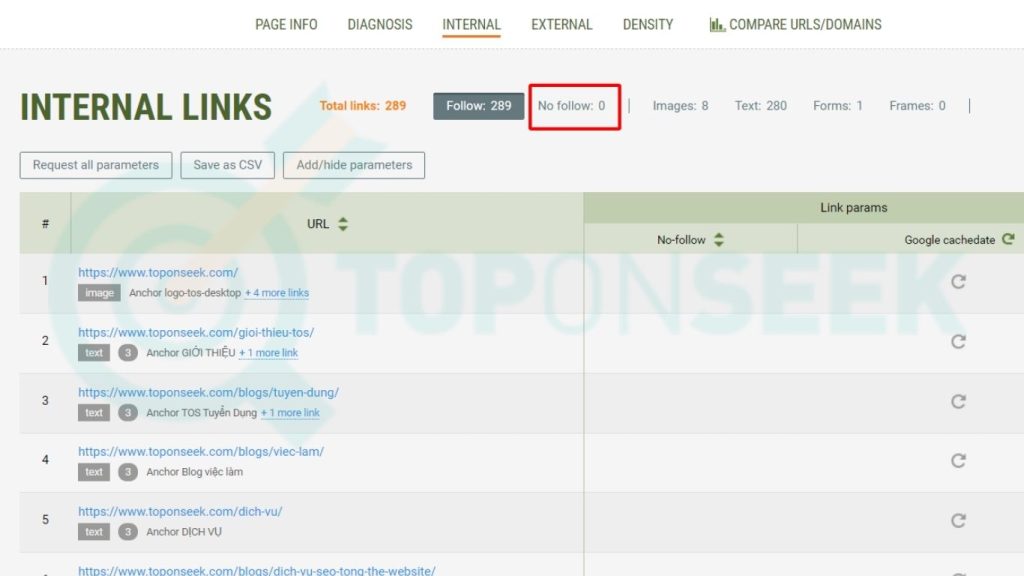Toggle the Follow: 289 filter
The width and height of the screenshot is (1024, 576).
(478, 106)
